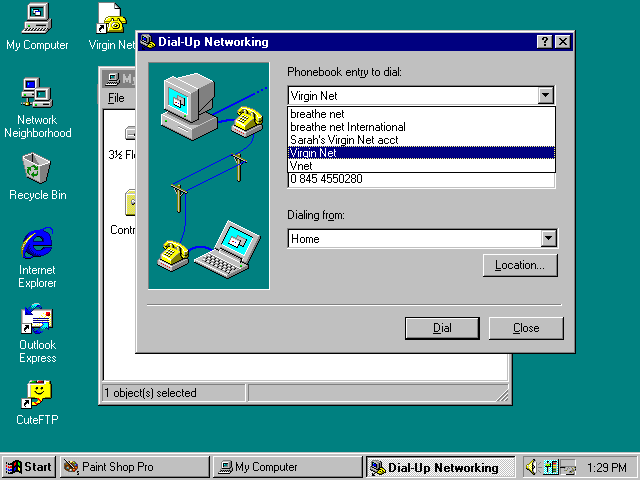Click Dial-Up Networking taskbar button
Screen dimensions: 640x480
(x=441, y=467)
